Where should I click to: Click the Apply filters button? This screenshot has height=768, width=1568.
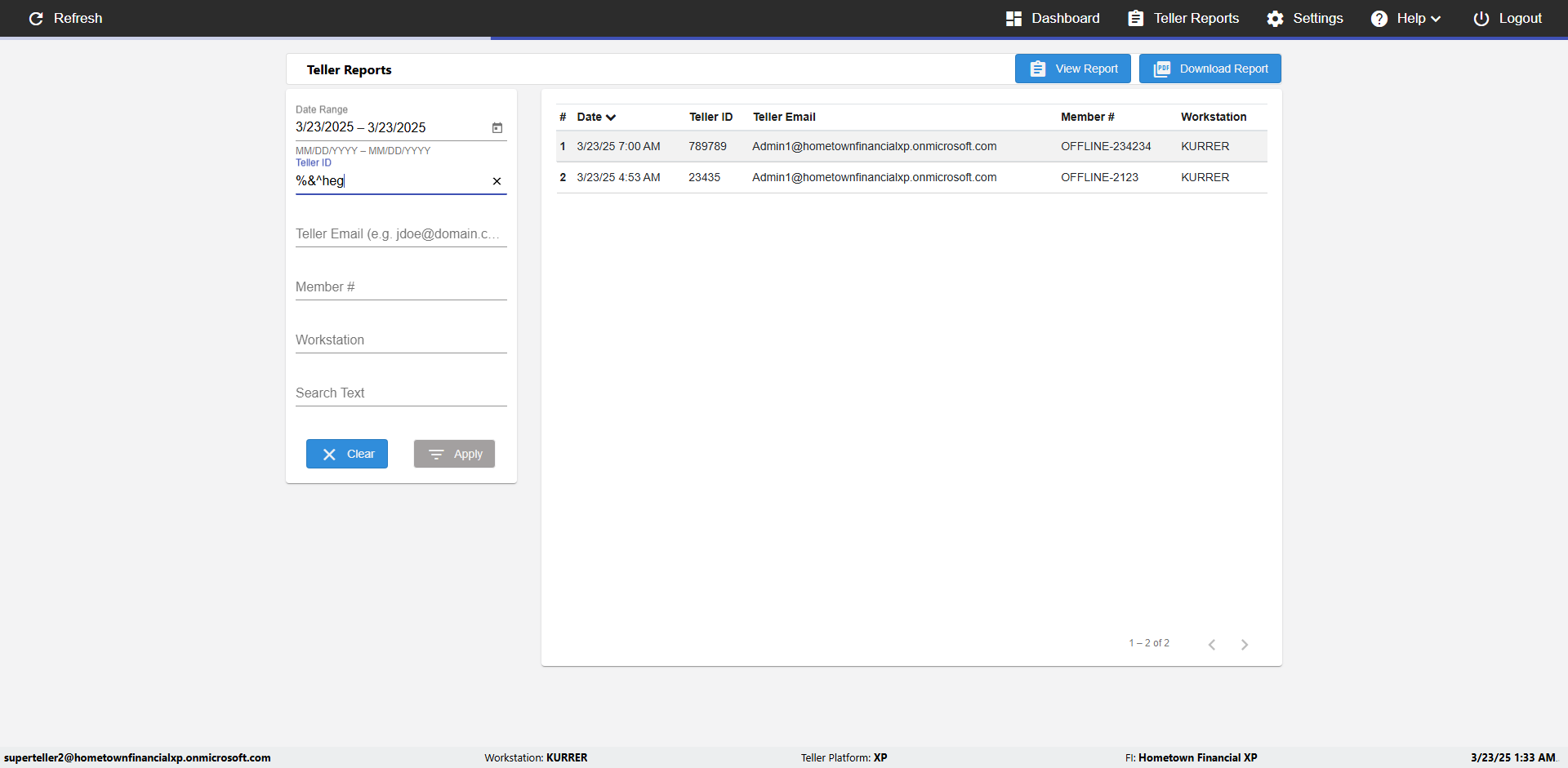[454, 454]
